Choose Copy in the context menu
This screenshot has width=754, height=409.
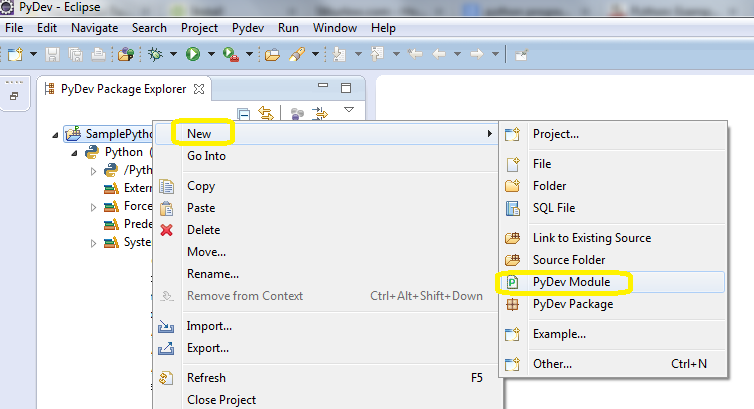(326, 186)
